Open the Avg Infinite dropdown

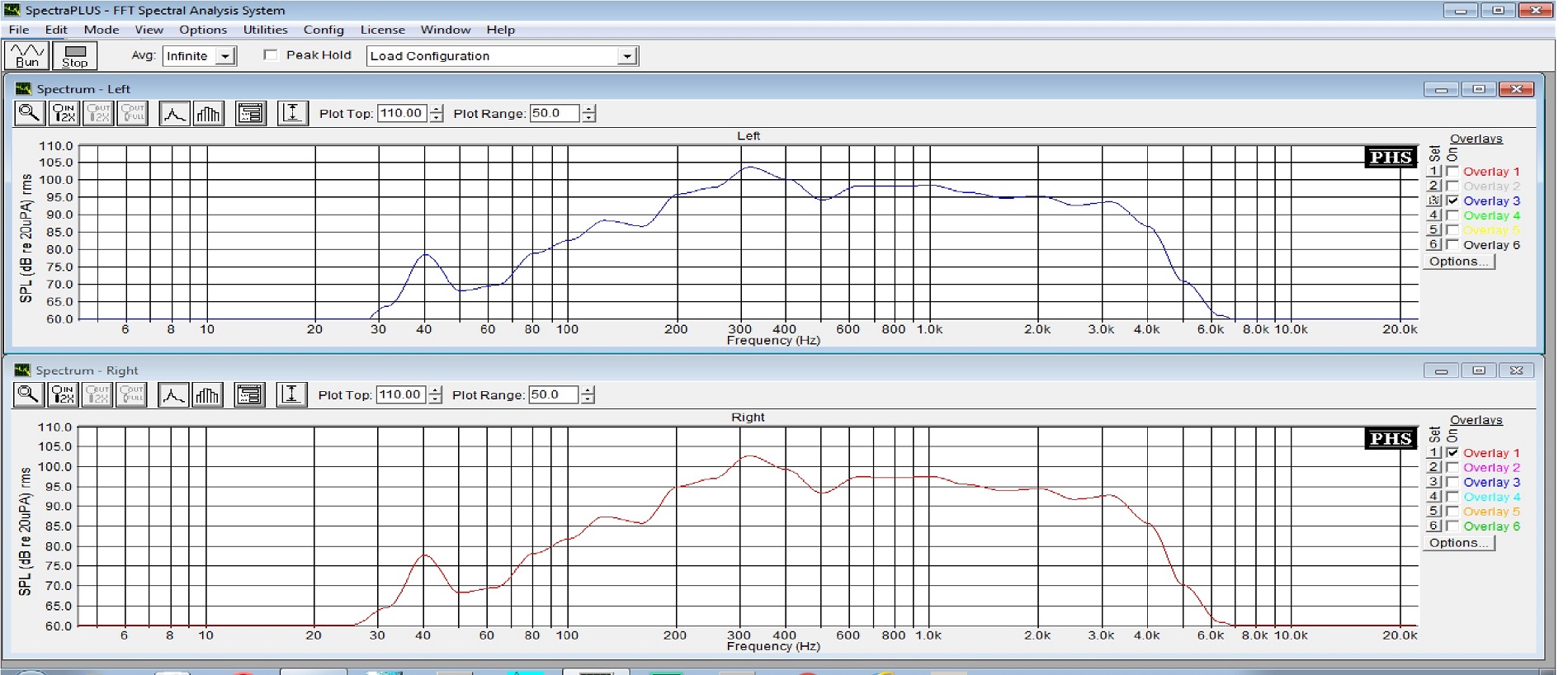pyautogui.click(x=225, y=56)
